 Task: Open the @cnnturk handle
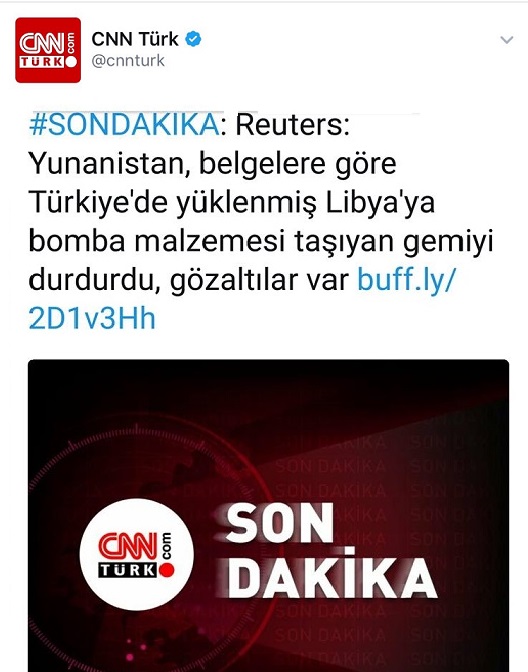coord(128,61)
